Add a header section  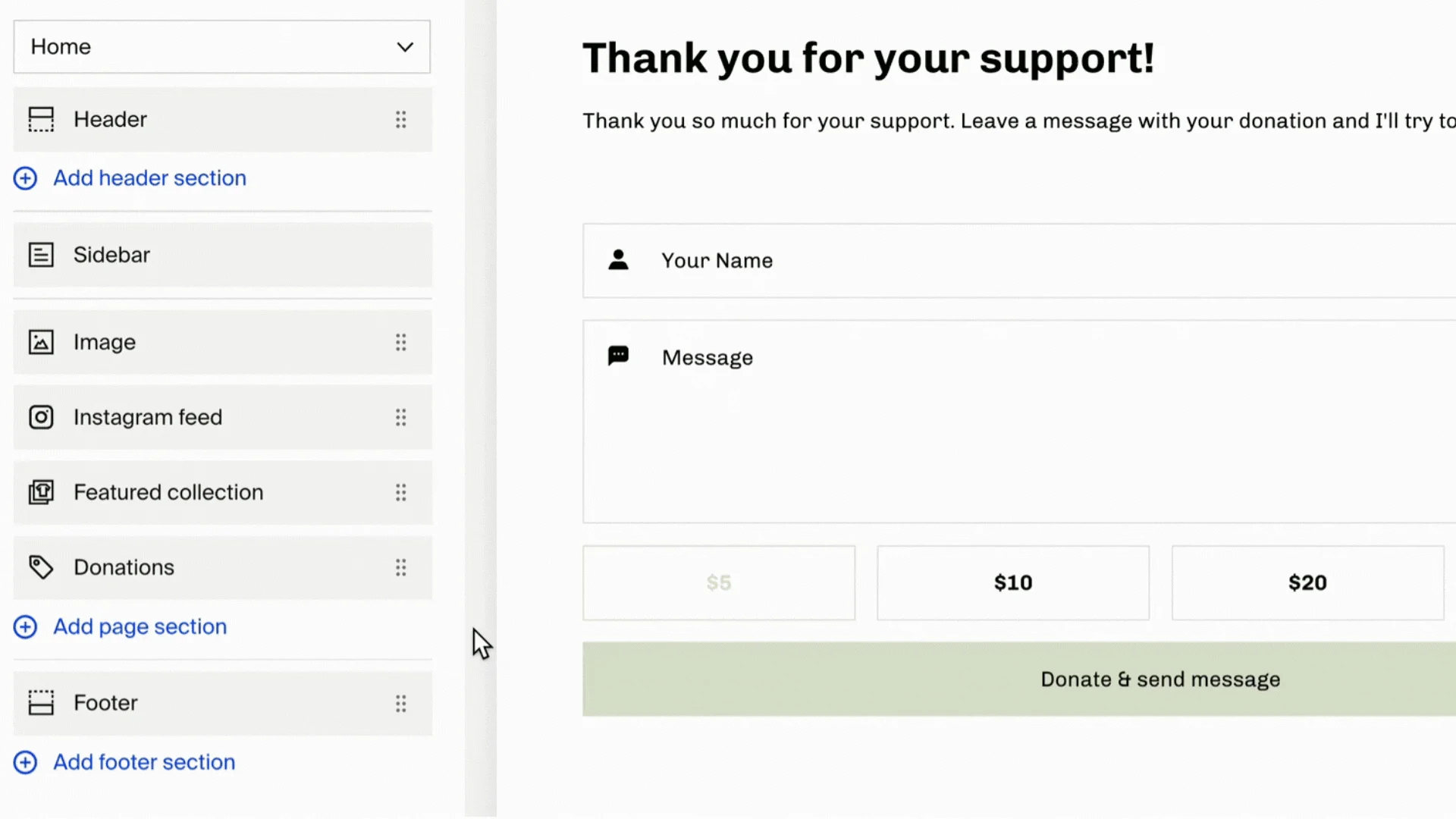tap(149, 178)
